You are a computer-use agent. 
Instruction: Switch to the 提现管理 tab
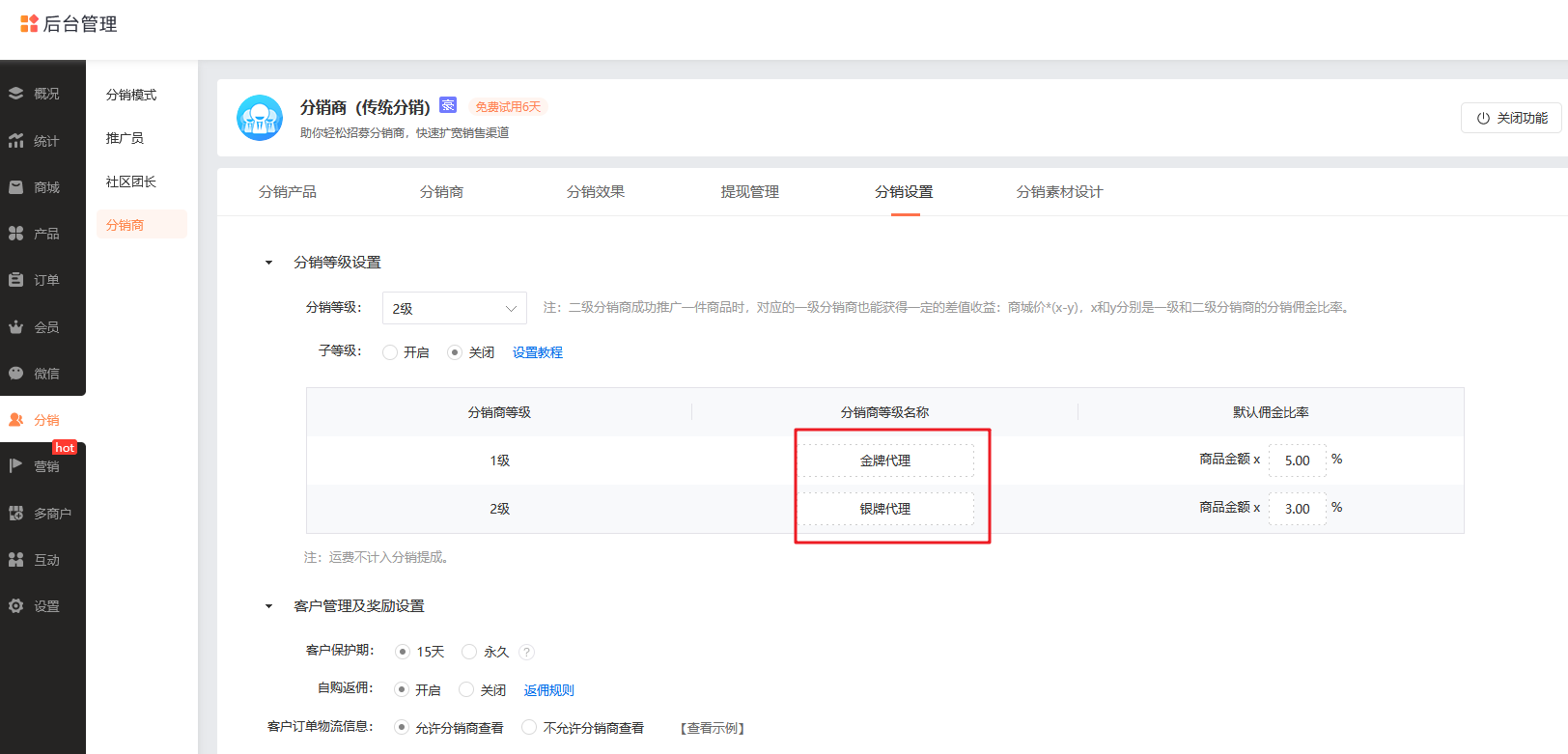click(x=749, y=192)
